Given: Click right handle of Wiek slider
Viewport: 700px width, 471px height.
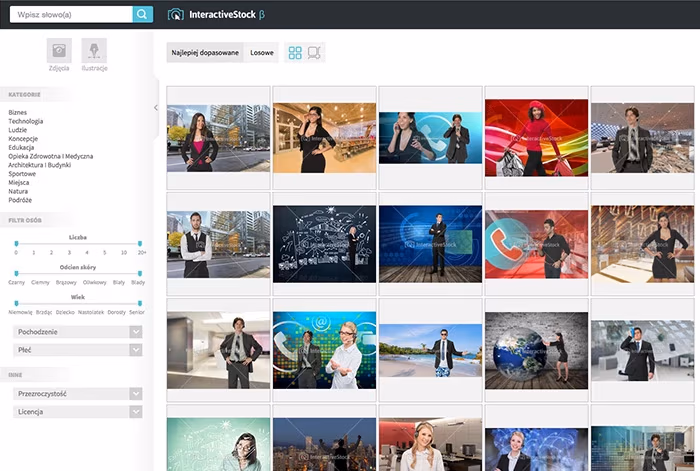Looking at the screenshot, I should coord(140,303).
